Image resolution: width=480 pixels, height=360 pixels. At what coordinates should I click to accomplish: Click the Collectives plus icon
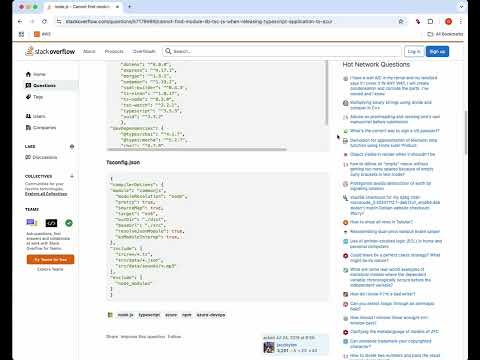(x=72, y=176)
